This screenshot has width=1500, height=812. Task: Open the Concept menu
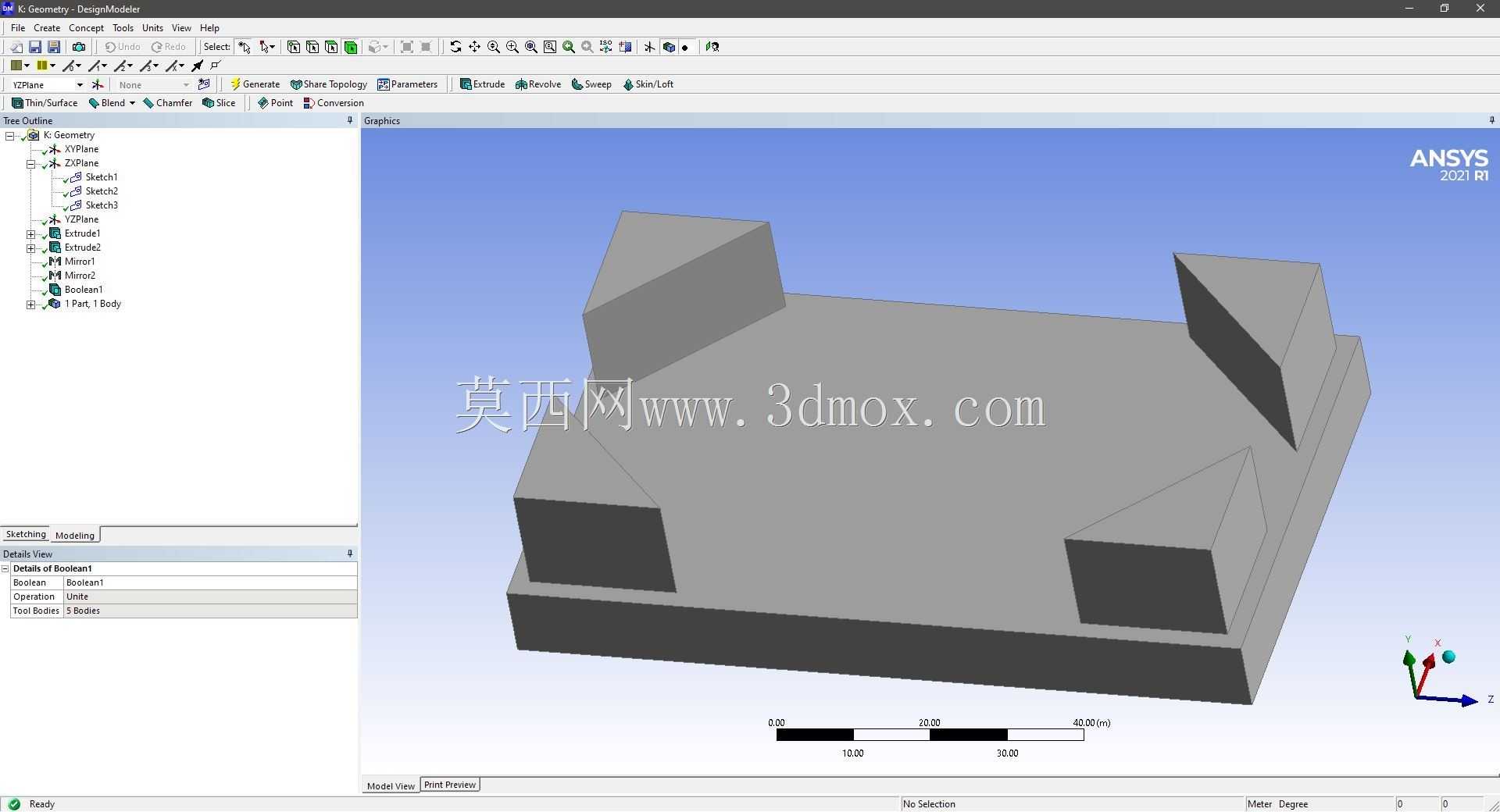86,27
